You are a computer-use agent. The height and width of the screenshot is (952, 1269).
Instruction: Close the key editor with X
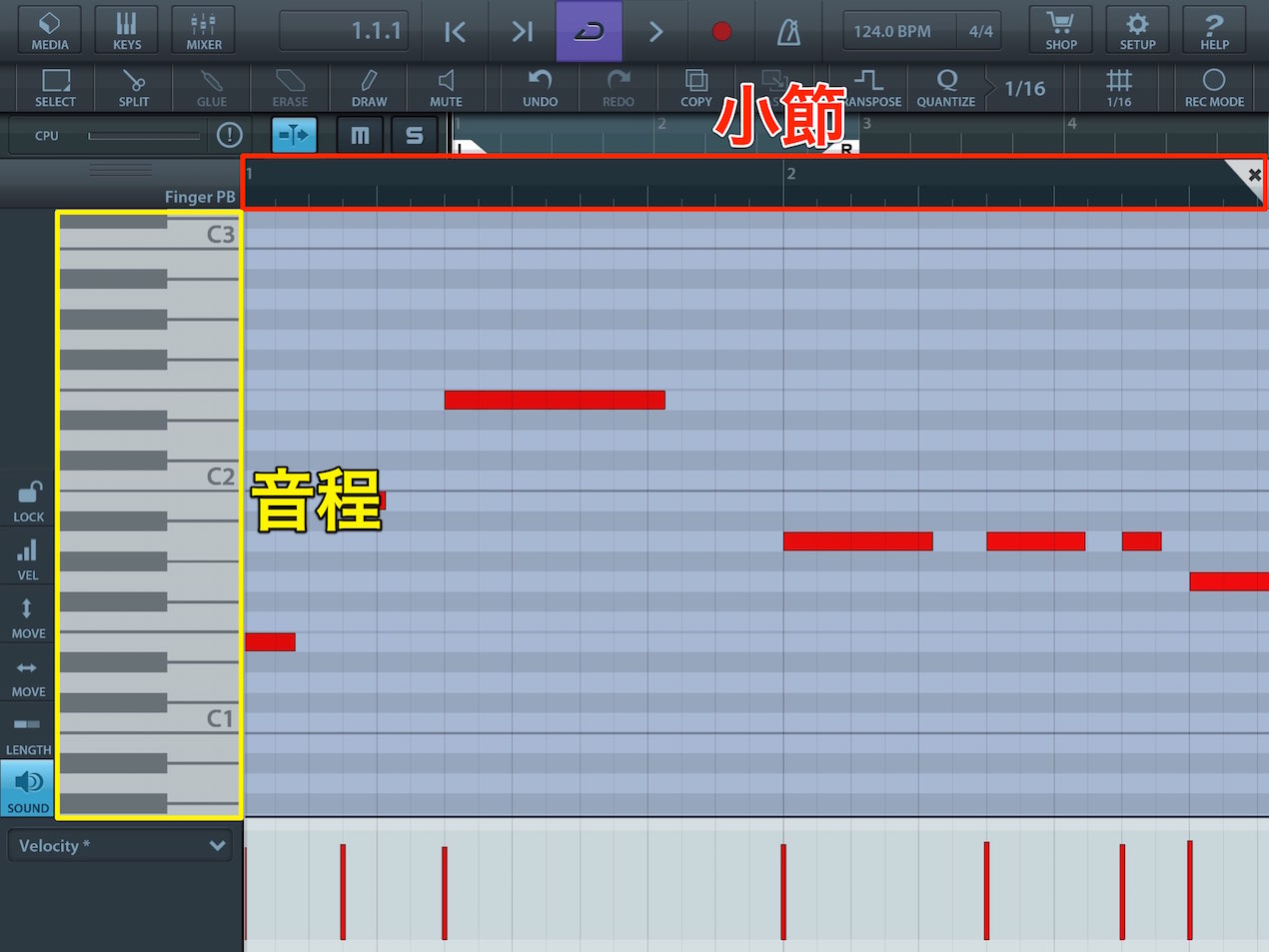pos(1253,175)
